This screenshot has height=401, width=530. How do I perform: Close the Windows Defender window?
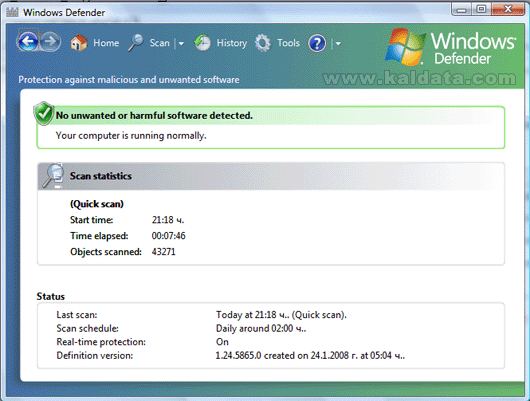508,9
